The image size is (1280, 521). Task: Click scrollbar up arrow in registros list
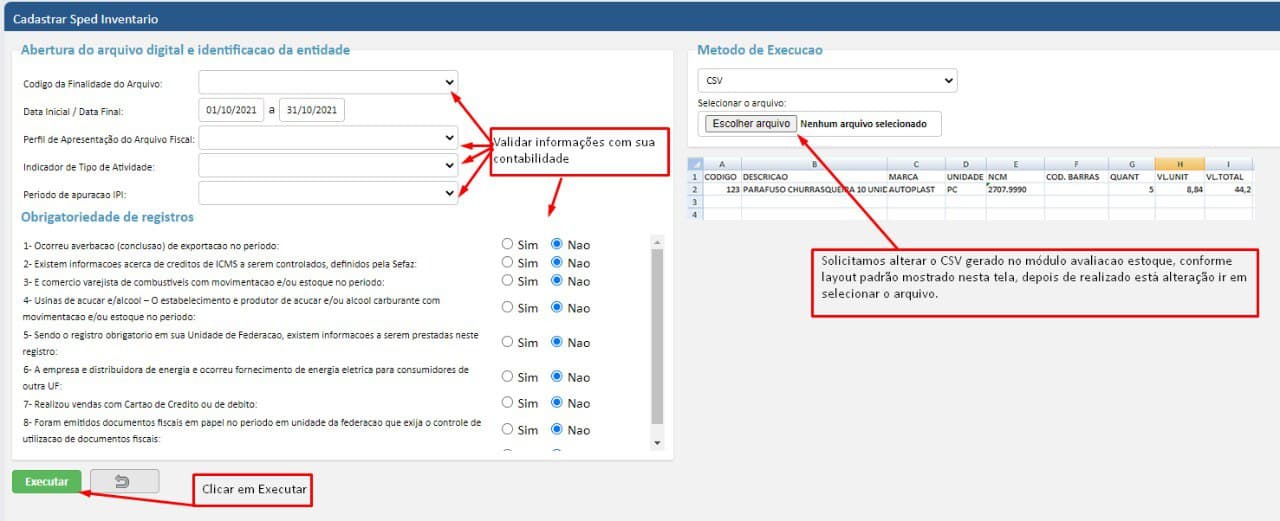(x=657, y=241)
